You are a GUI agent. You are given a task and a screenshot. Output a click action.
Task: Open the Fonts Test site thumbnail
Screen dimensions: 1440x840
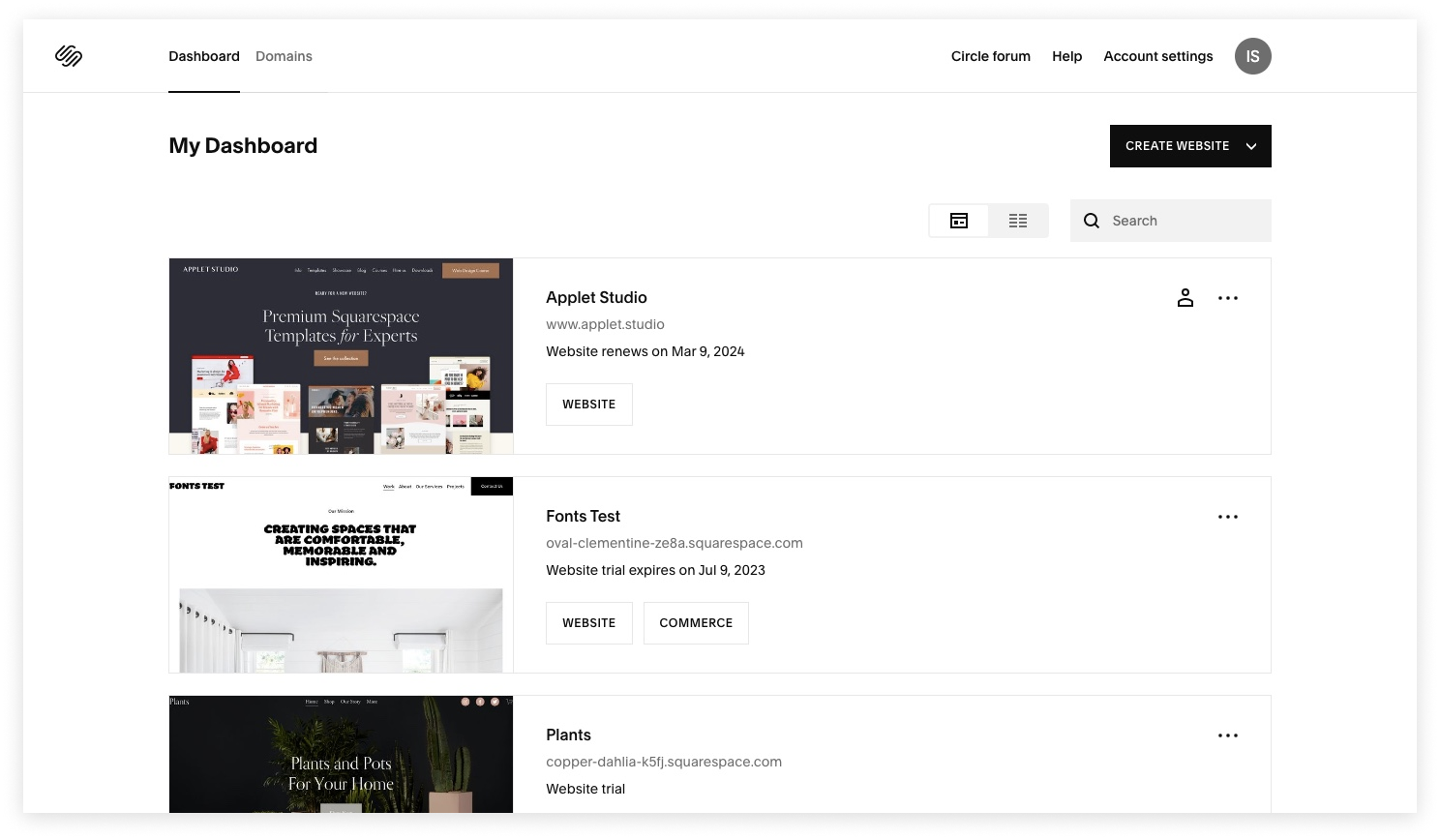(x=341, y=575)
